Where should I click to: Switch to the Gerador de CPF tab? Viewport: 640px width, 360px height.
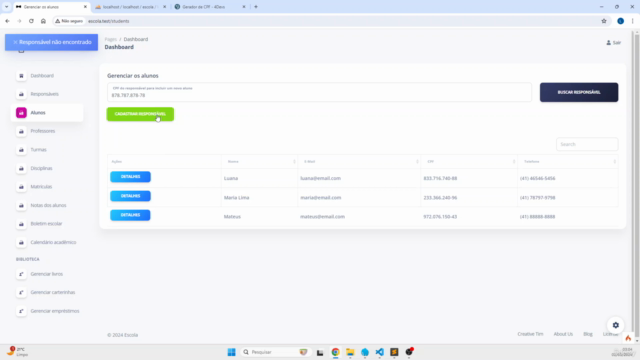pos(210,7)
